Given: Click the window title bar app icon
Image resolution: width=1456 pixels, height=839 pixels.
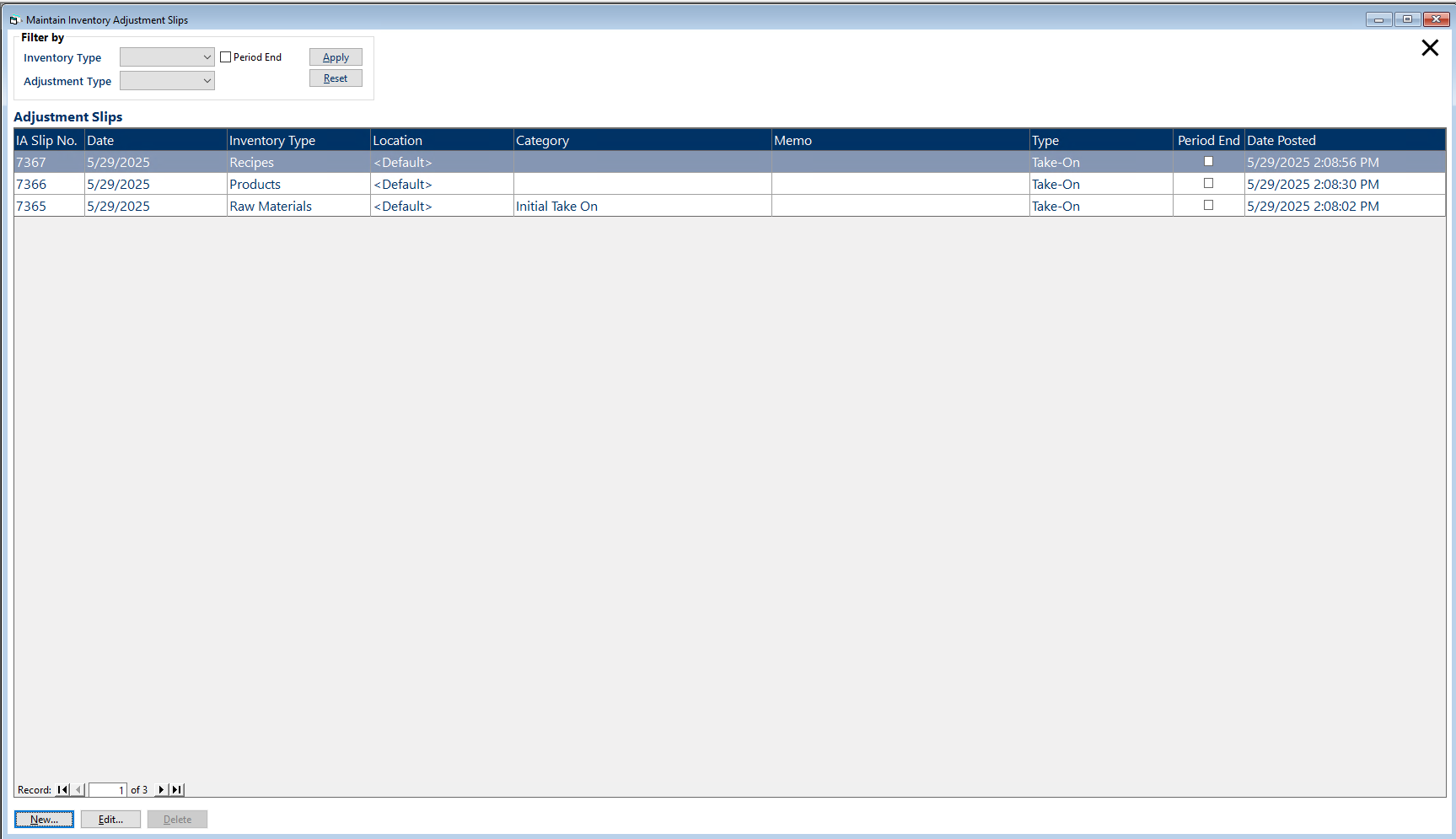Looking at the screenshot, I should pos(14,20).
